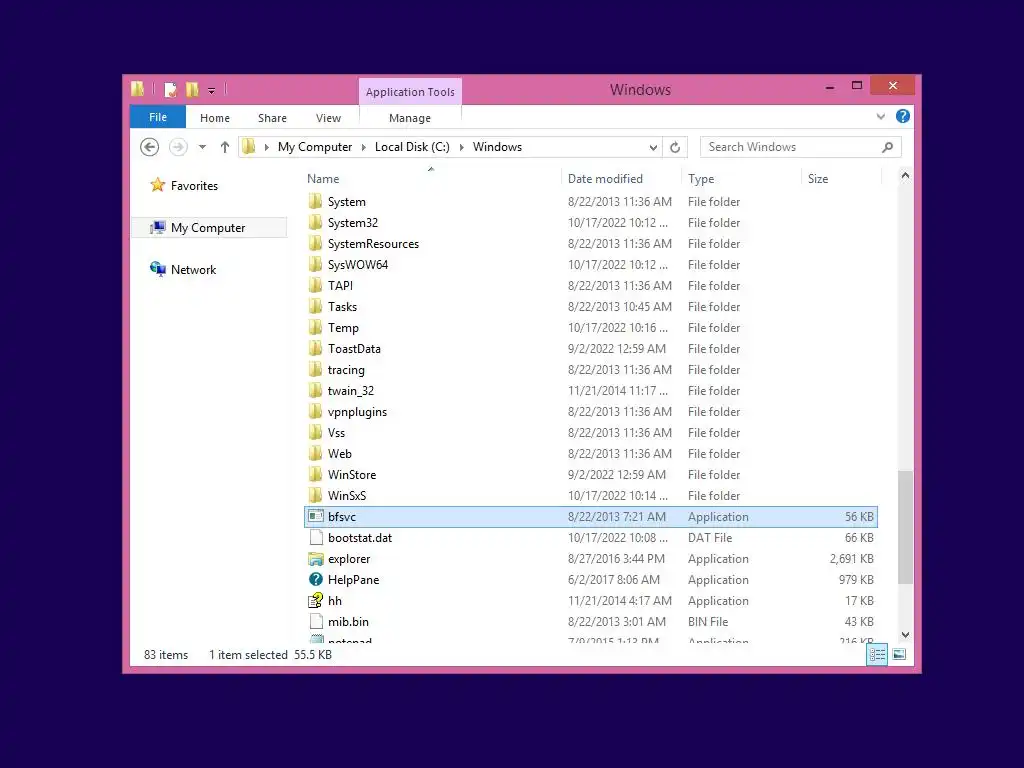Sort by Name column header
Image resolution: width=1024 pixels, height=768 pixels.
pyautogui.click(x=323, y=179)
